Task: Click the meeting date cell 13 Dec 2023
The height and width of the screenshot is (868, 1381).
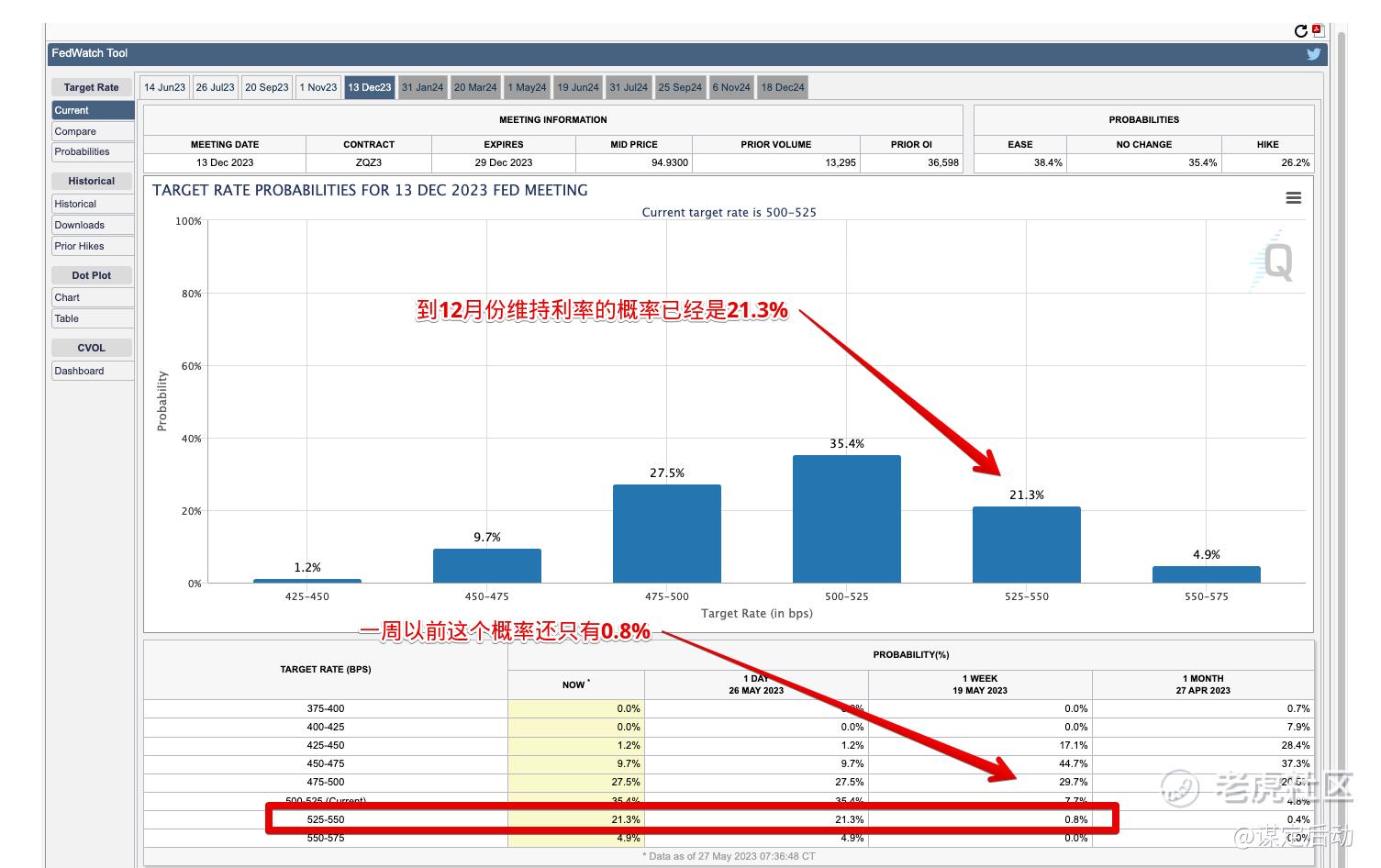Action: (x=225, y=162)
